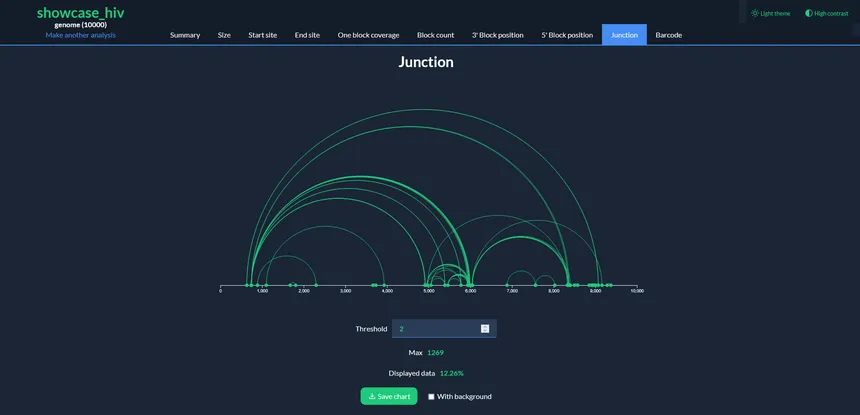Screen dimensions: 860x415
Task: Click the Threshold spinner arrows
Action: (x=485, y=328)
